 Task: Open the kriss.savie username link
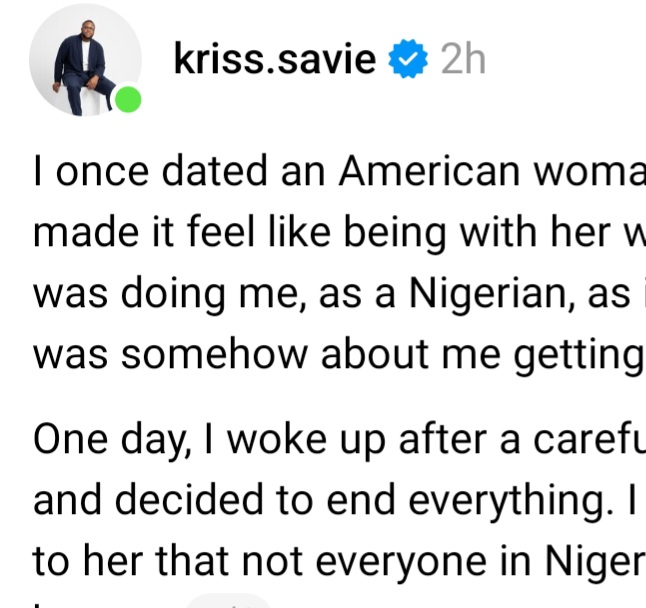click(x=275, y=61)
